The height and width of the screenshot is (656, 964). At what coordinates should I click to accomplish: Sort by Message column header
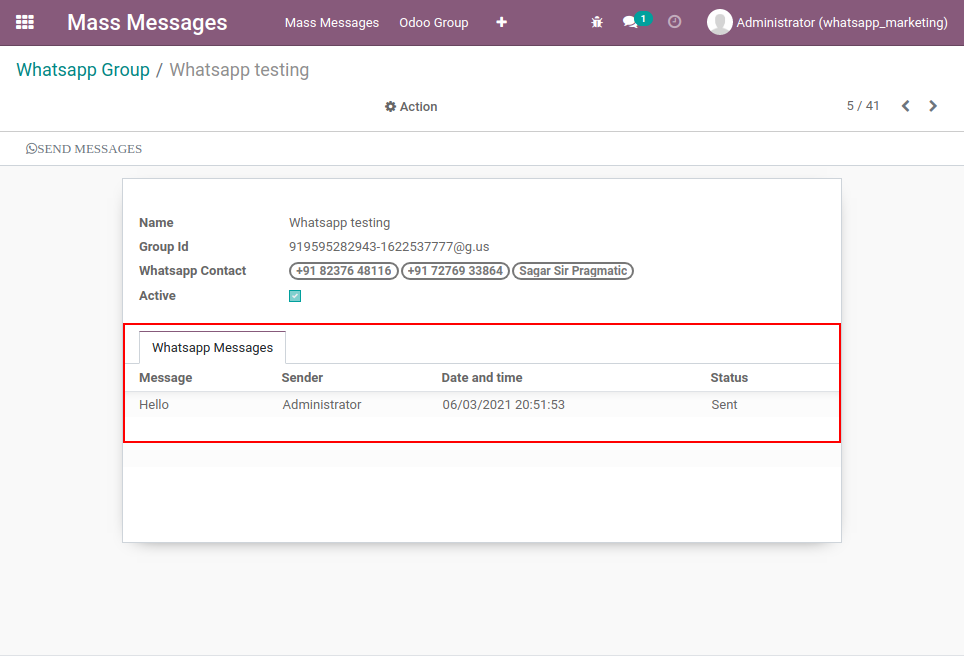pyautogui.click(x=165, y=377)
